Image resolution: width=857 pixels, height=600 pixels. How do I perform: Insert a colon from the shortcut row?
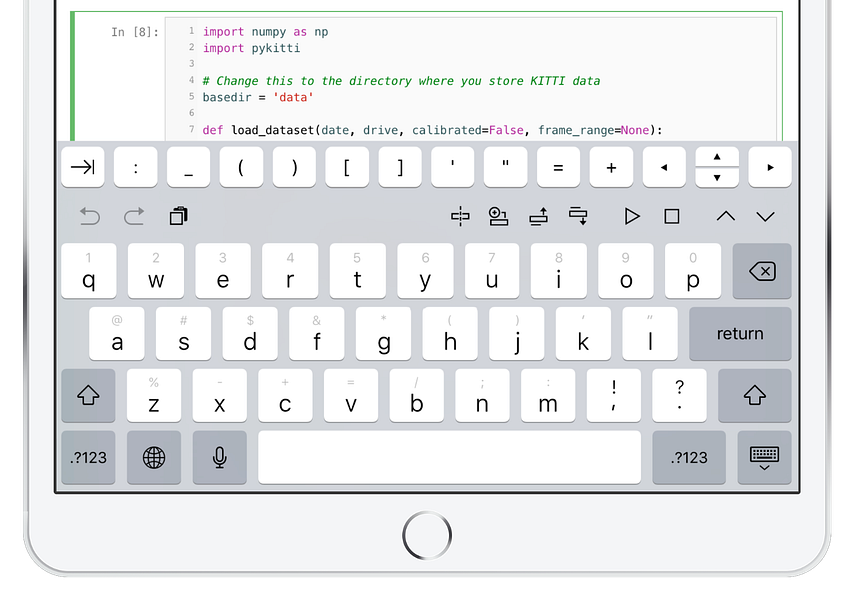(136, 167)
